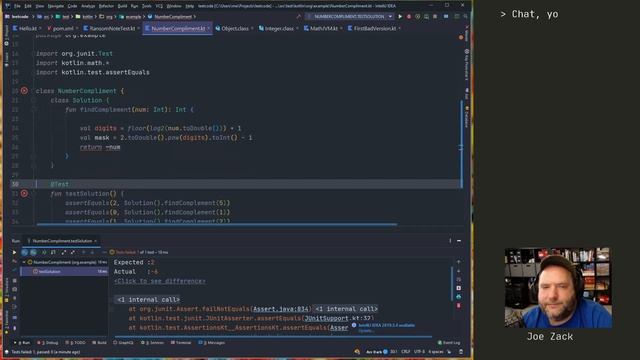Fold the class Solution block in gutter

click(34, 100)
